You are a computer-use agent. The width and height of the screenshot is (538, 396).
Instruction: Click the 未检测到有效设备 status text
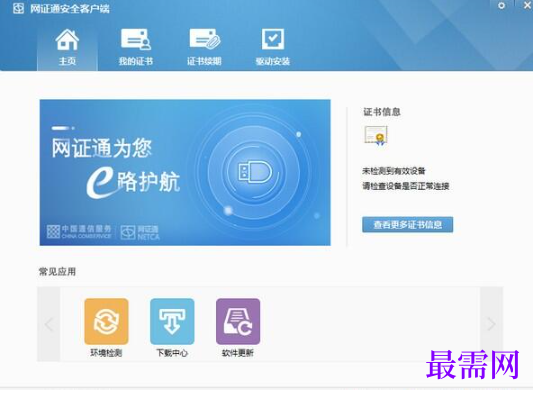[x=394, y=171]
